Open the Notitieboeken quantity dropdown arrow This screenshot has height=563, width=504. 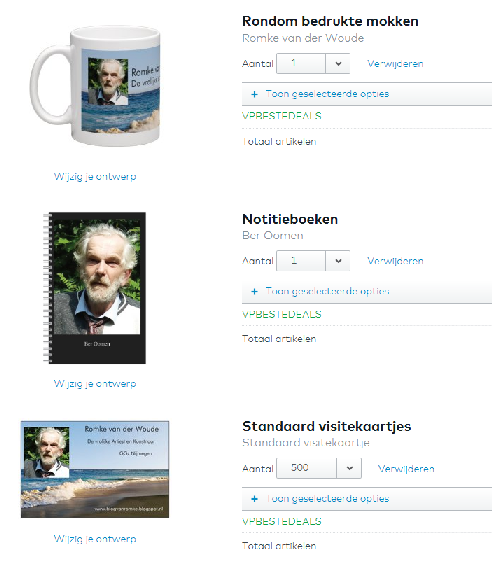338,261
